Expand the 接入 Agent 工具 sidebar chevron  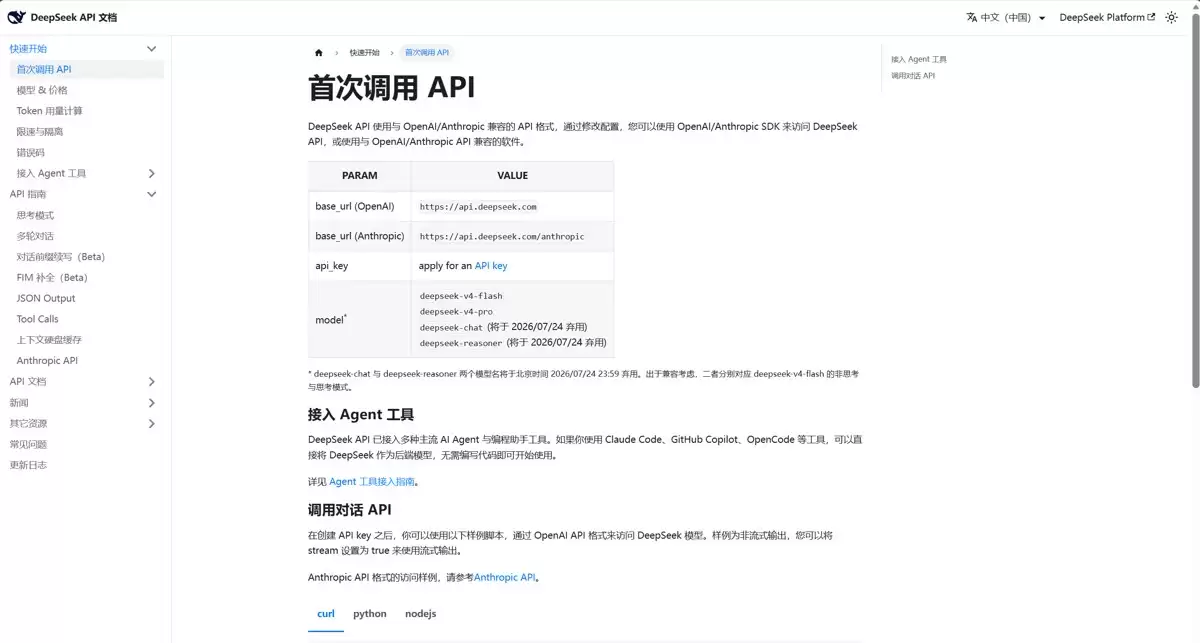tap(152, 173)
